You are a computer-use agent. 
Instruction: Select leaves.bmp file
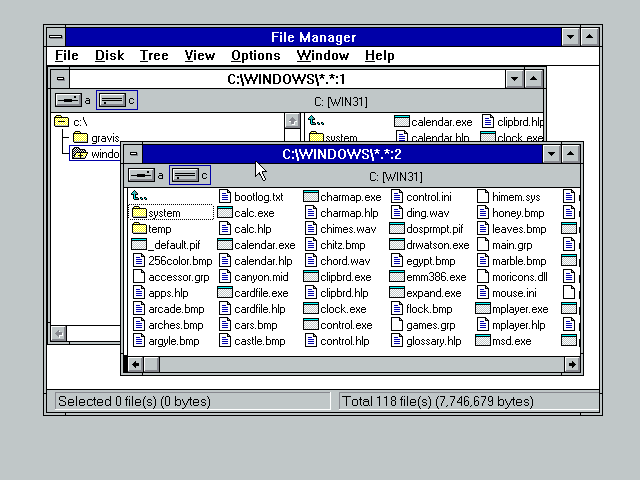click(x=512, y=229)
